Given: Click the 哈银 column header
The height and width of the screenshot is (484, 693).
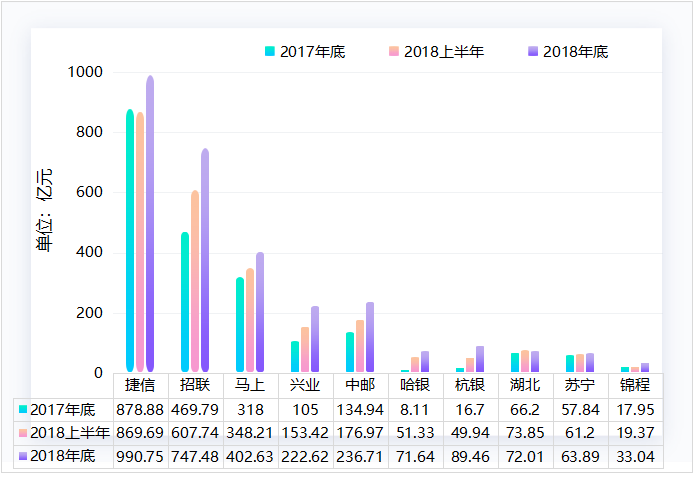Looking at the screenshot, I should [415, 385].
